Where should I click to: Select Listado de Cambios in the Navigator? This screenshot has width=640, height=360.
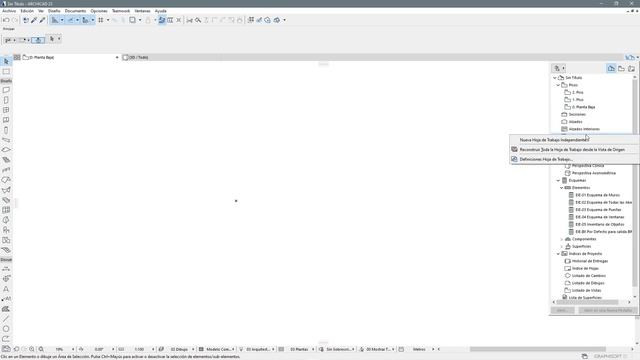tap(589, 276)
